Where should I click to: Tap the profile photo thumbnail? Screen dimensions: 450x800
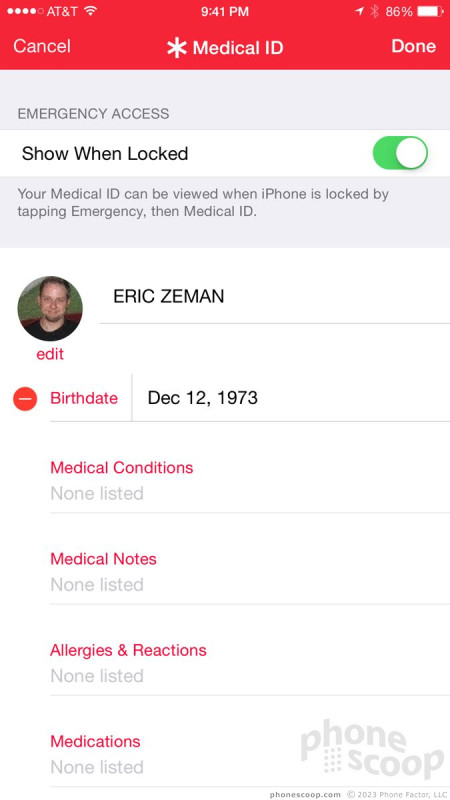tap(50, 309)
